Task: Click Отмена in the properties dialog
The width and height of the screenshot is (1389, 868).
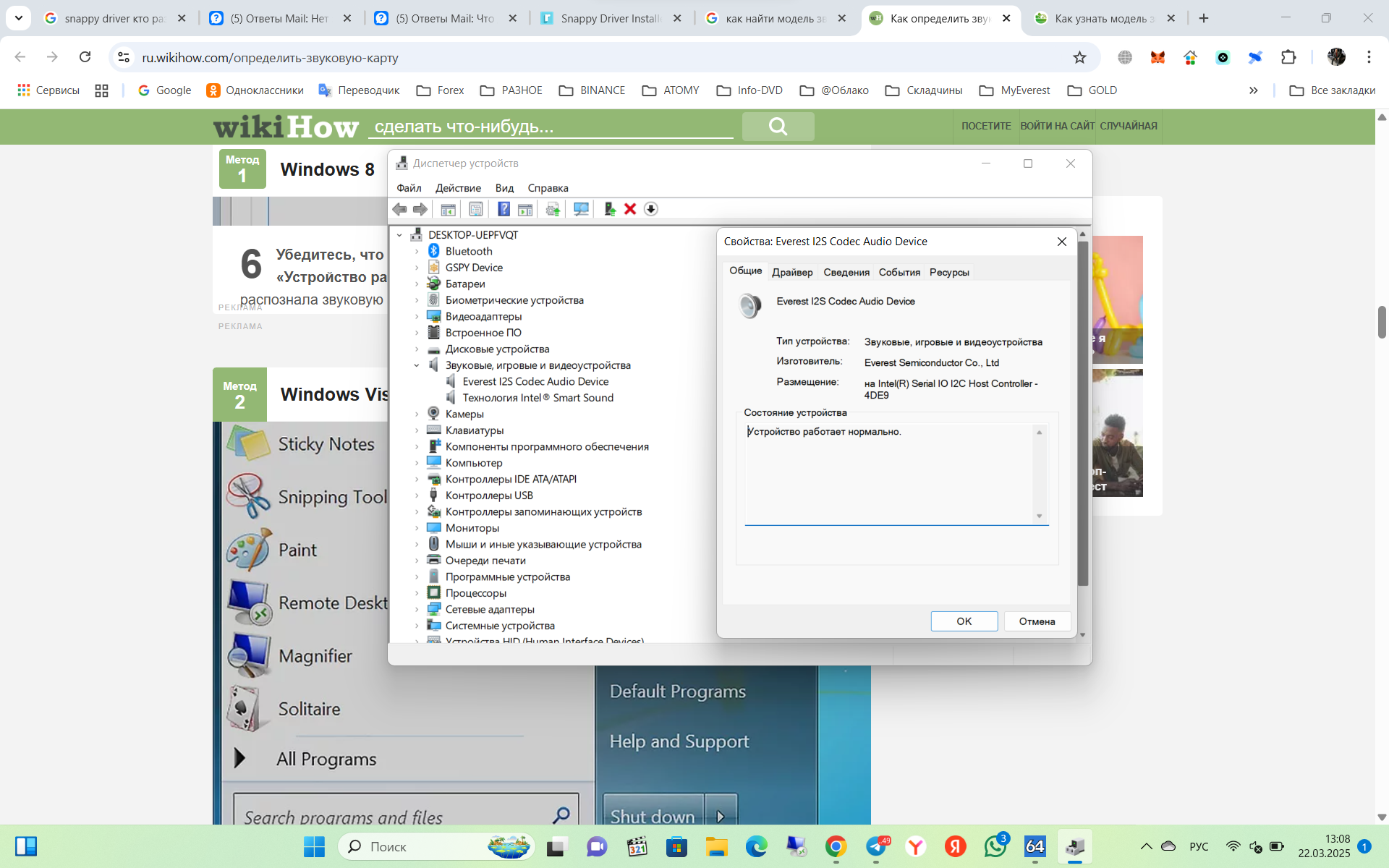Action: click(1037, 621)
